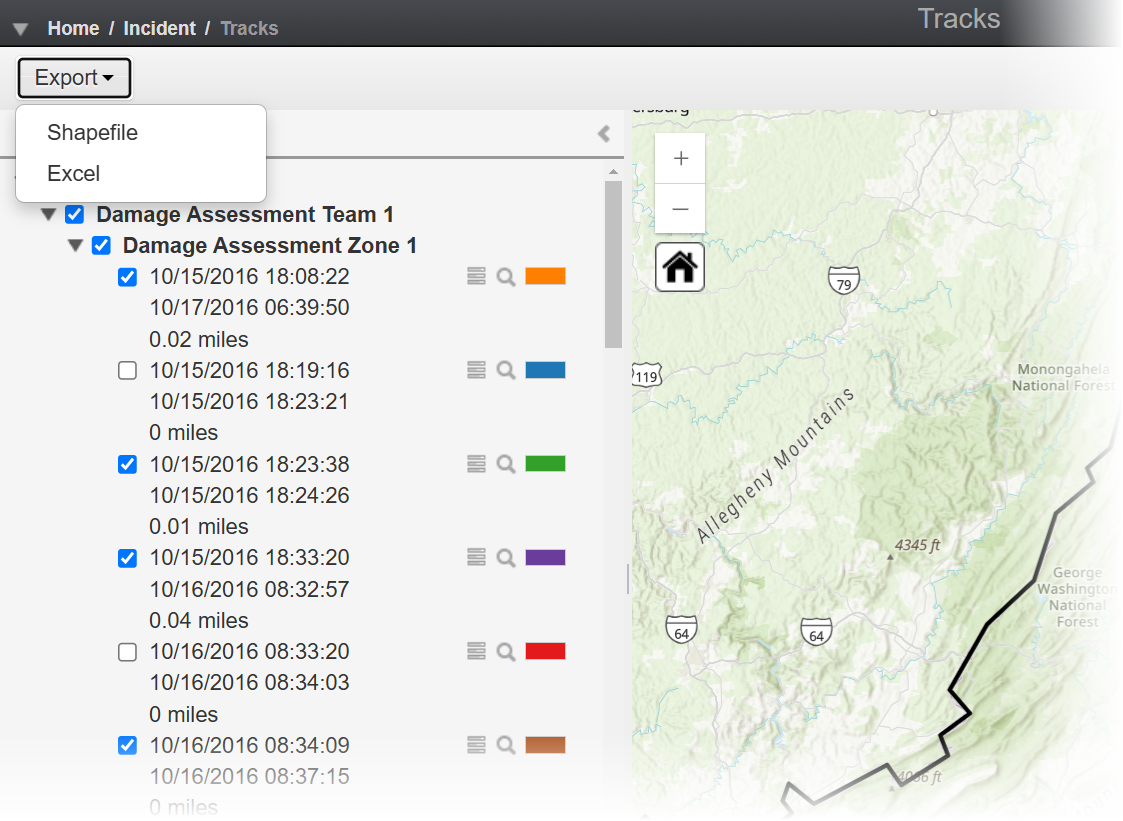Collapse the tracks panel using the chevron
Screen dimensions: 1123x821
point(604,132)
